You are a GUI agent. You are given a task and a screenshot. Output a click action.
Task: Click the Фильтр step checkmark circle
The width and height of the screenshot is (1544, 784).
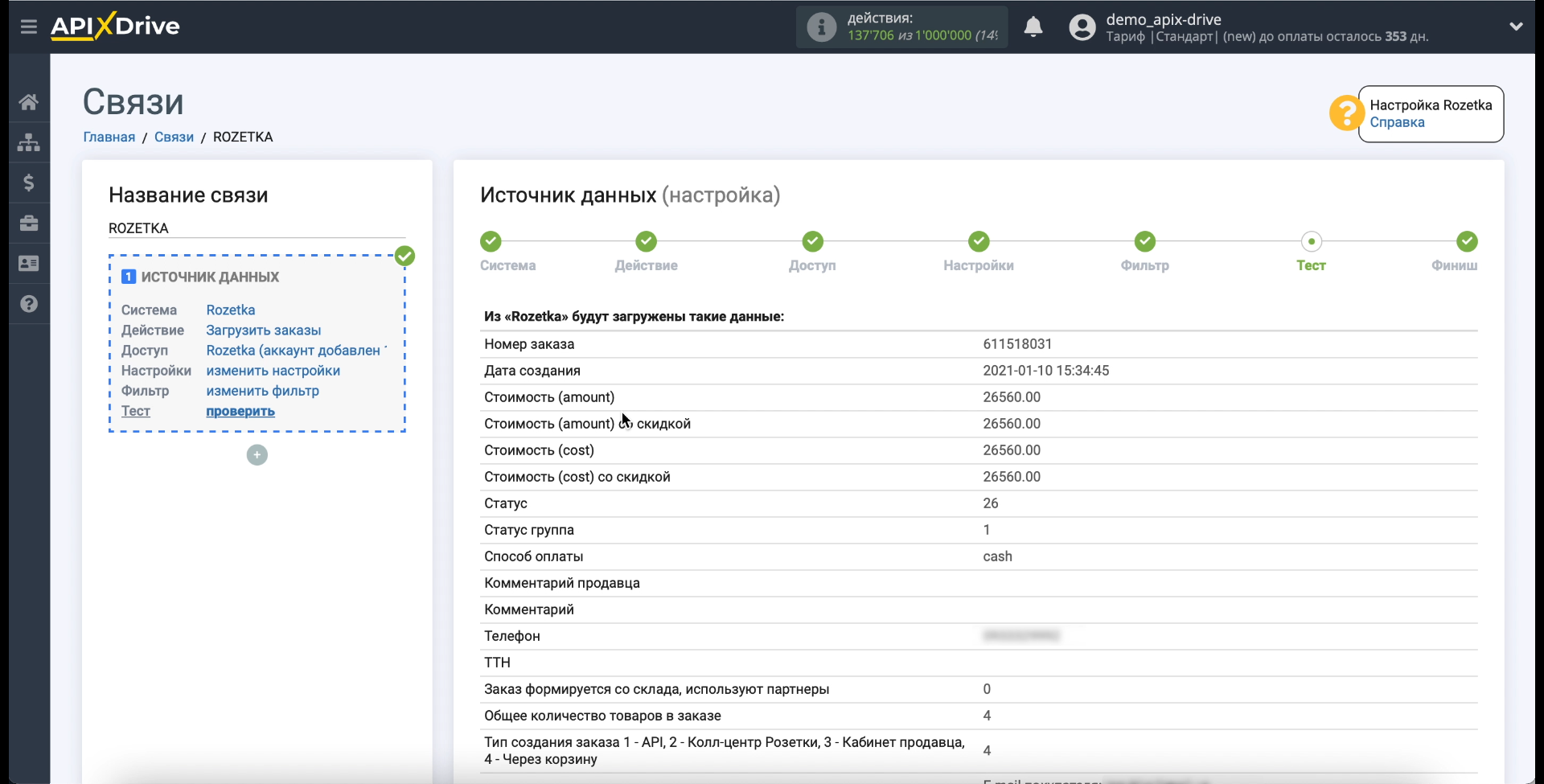click(x=1145, y=241)
